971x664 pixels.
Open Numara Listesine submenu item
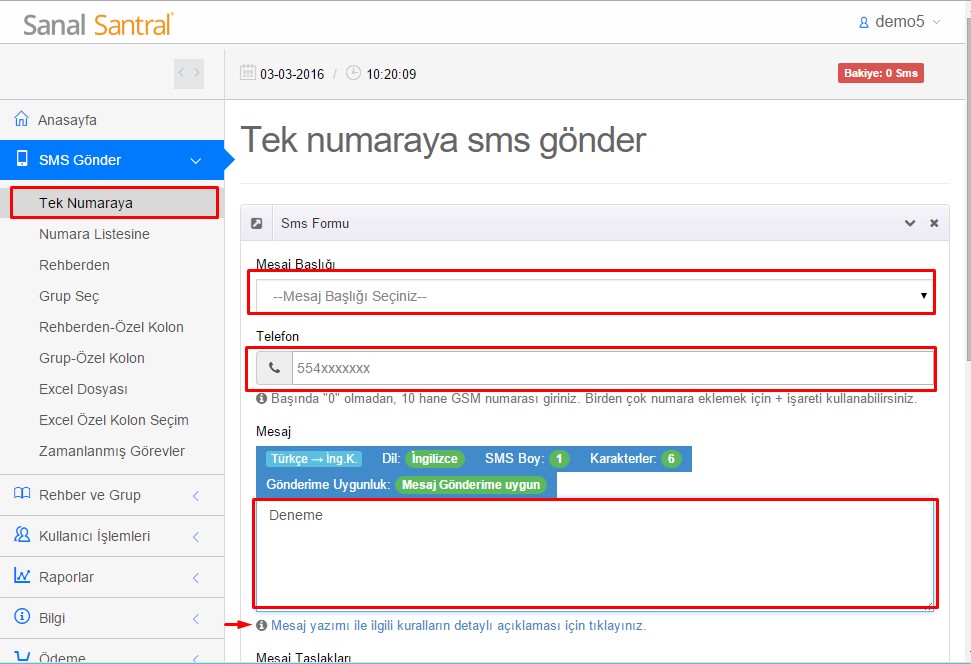[x=94, y=234]
